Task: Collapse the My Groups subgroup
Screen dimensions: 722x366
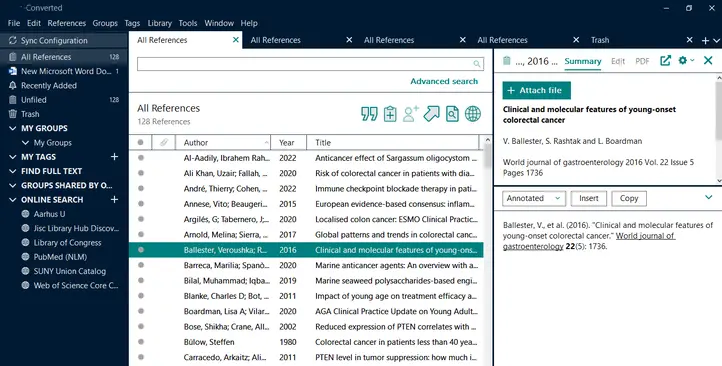Action: [x=25, y=143]
